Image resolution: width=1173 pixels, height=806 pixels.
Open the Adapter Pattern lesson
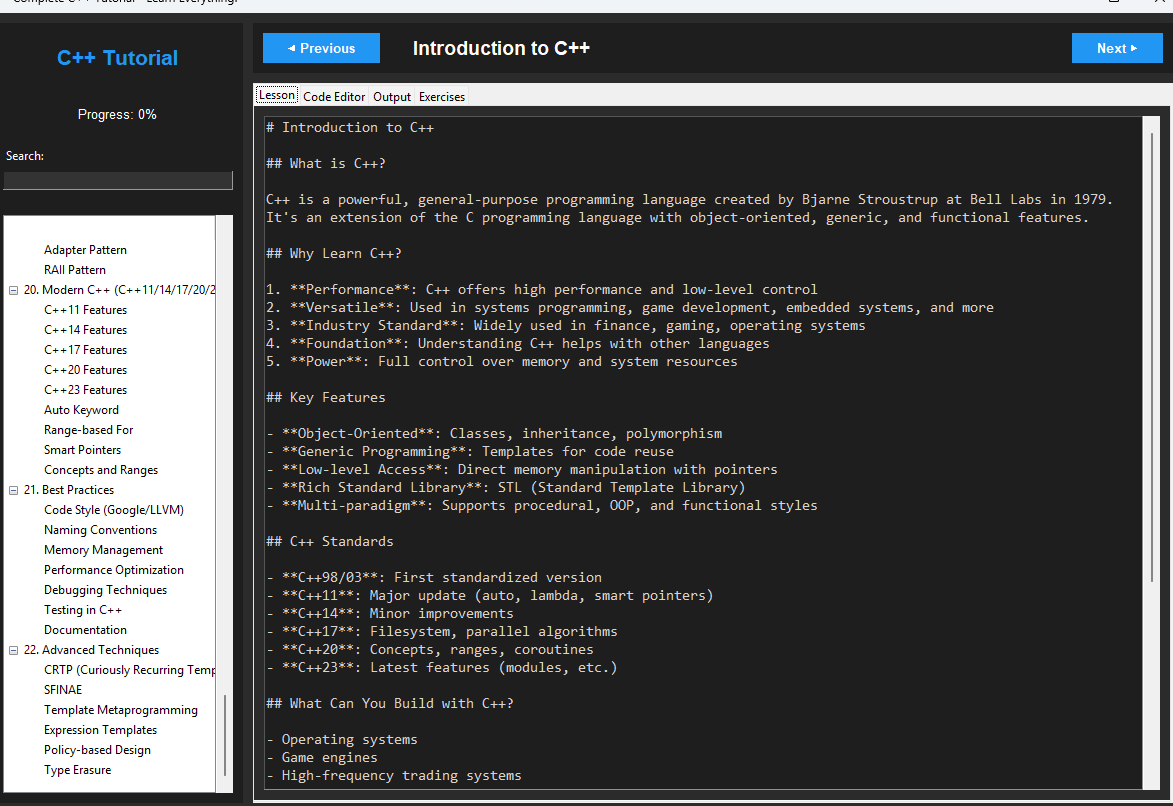85,249
